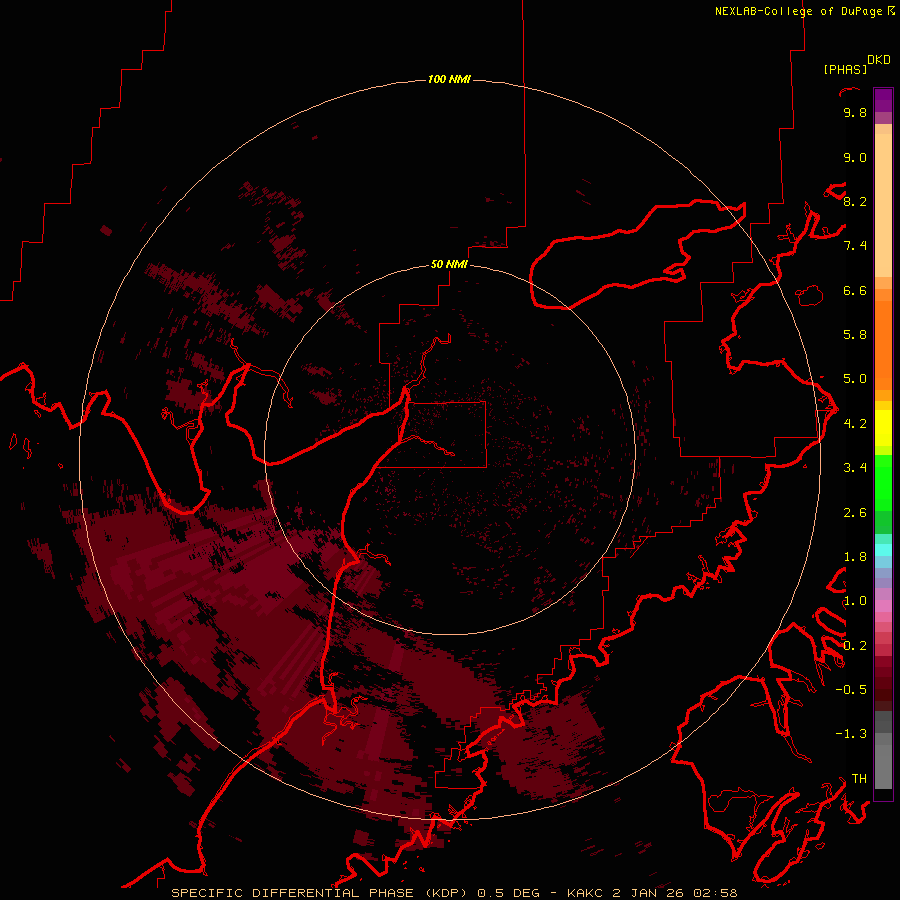Screen dimensions: 900x900
Task: Click the 8.2 legend value
Action: coord(855,201)
